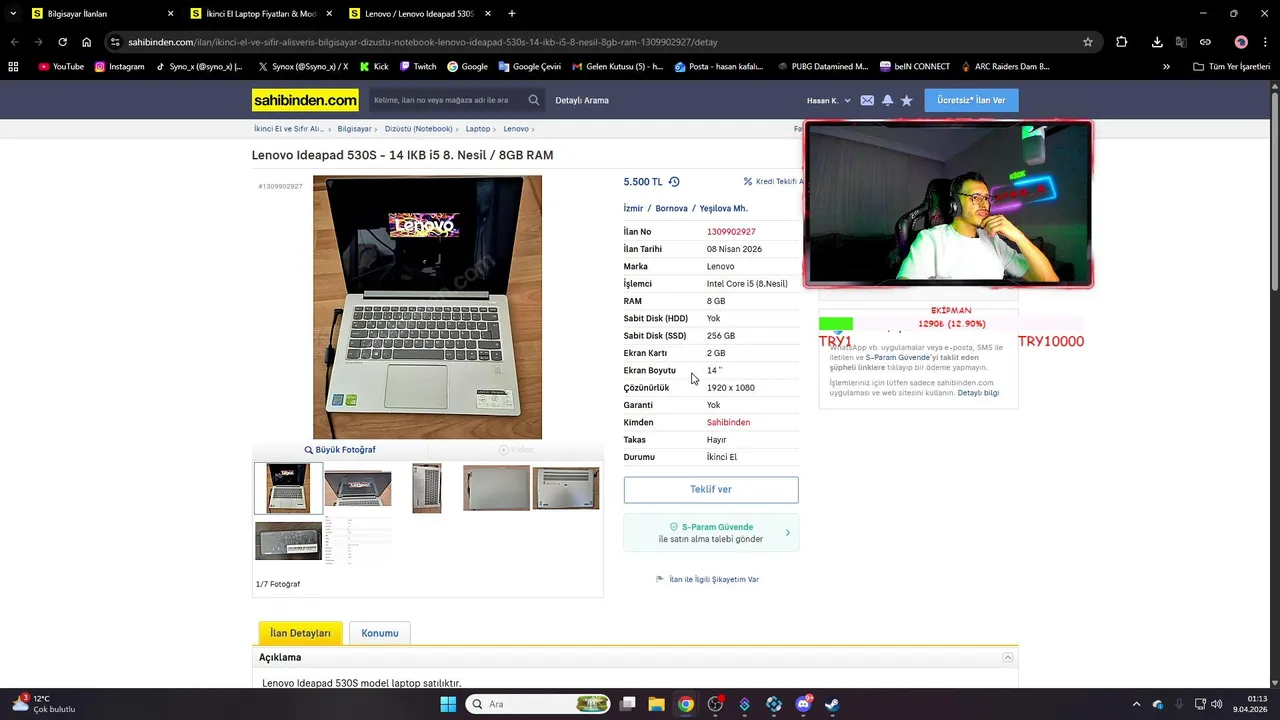Select the laptop underside thumbnail photo
The height and width of the screenshot is (720, 1280).
566,489
